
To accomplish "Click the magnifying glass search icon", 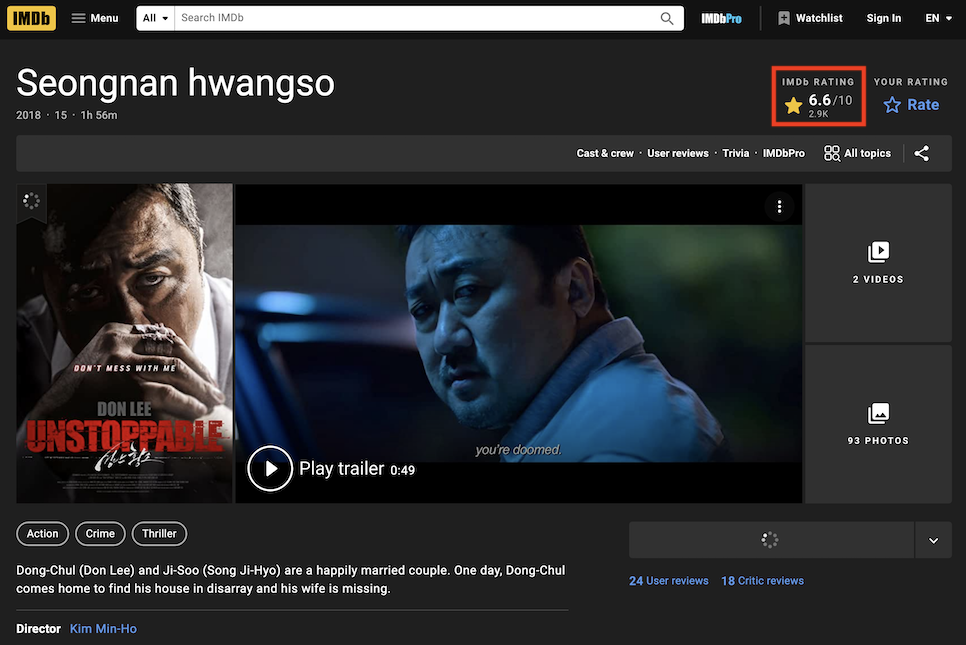I will point(667,18).
